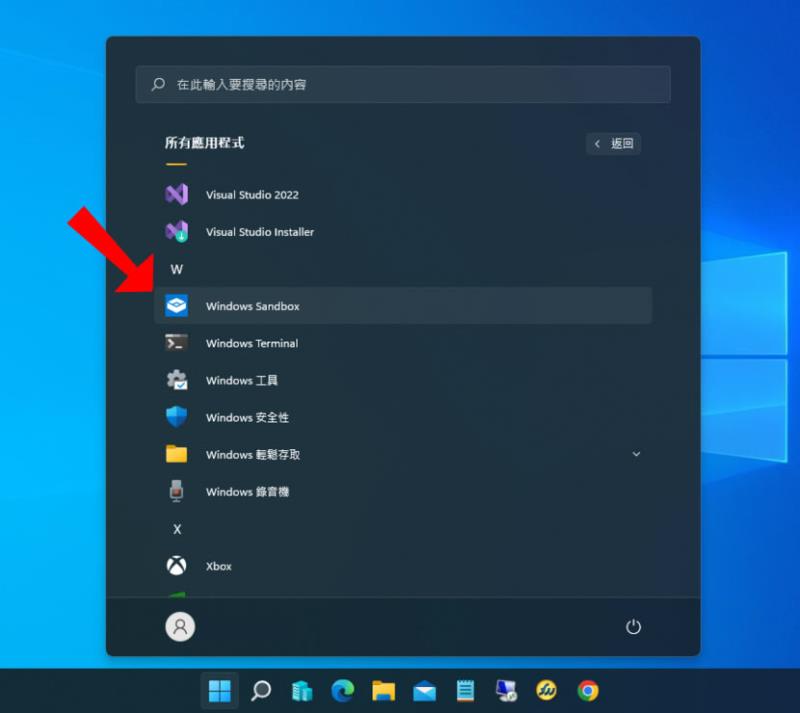Expand the Windows 輕鬆存取 folder chevron
This screenshot has height=713, width=800.
(636, 454)
